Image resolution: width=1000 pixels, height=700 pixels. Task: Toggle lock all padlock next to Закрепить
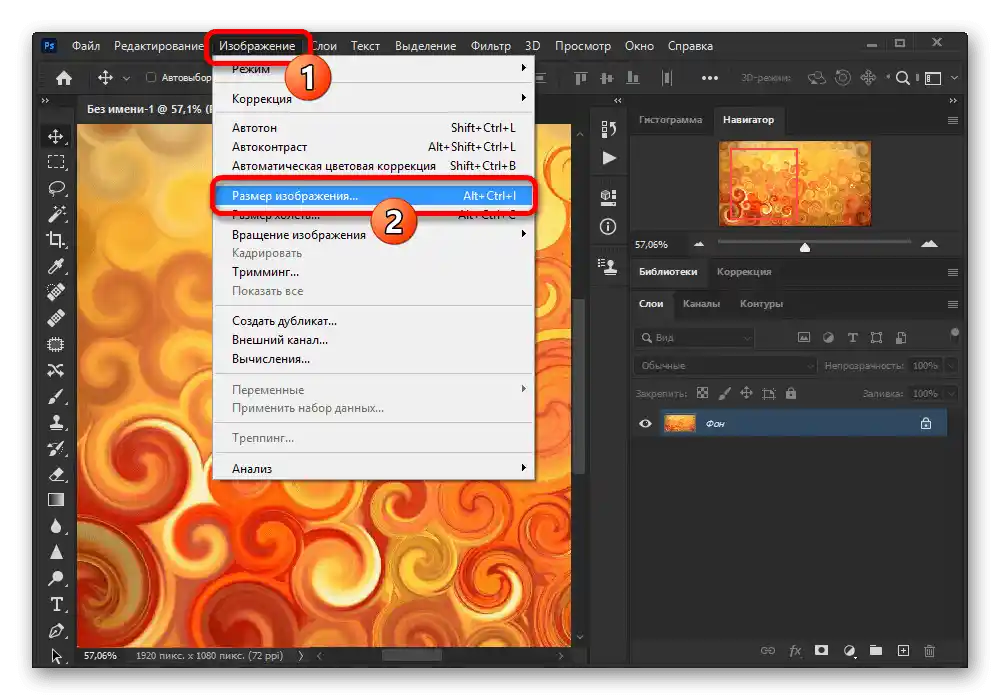tap(791, 393)
